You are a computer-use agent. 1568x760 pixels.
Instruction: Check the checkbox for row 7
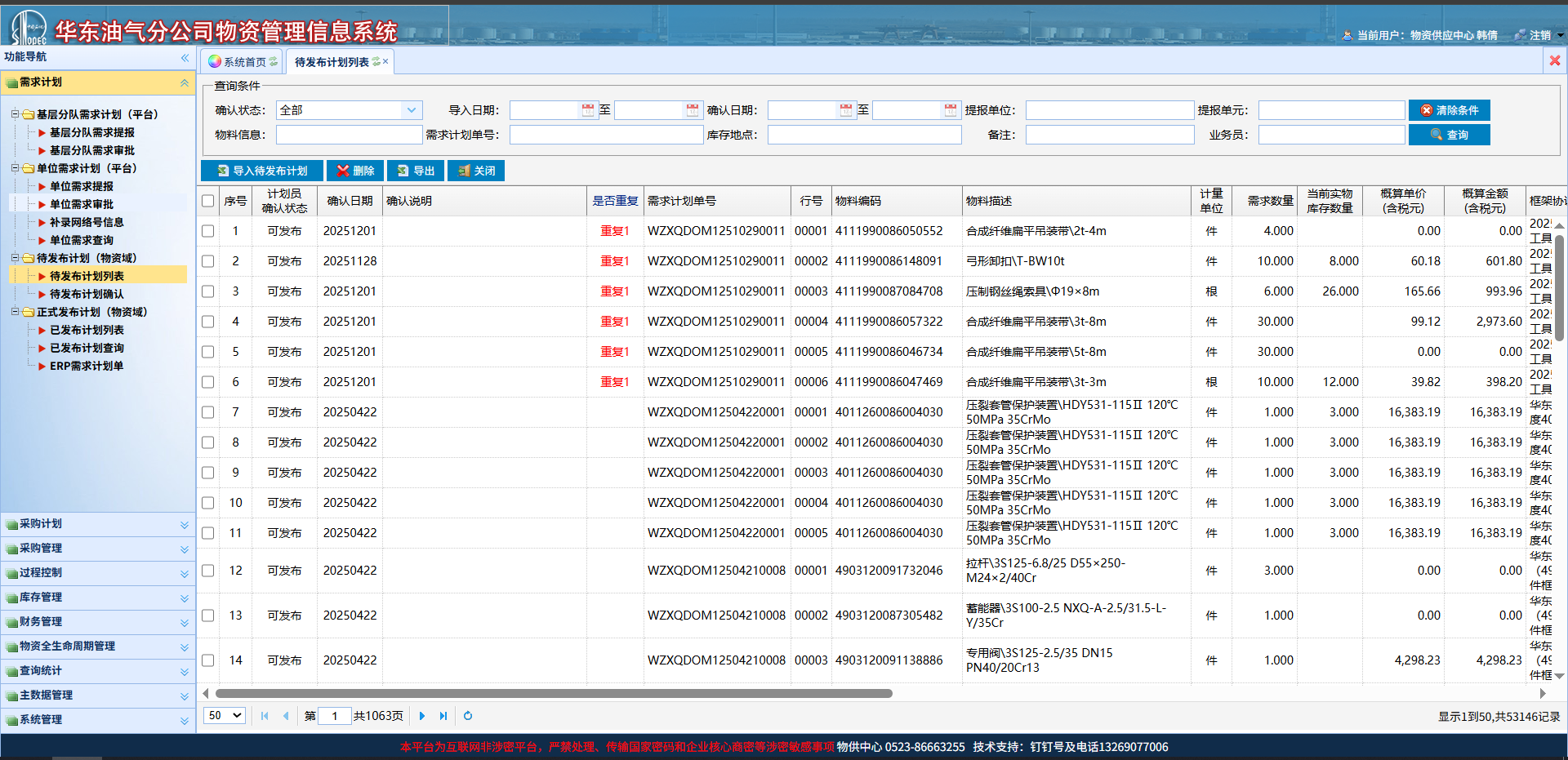[x=208, y=412]
